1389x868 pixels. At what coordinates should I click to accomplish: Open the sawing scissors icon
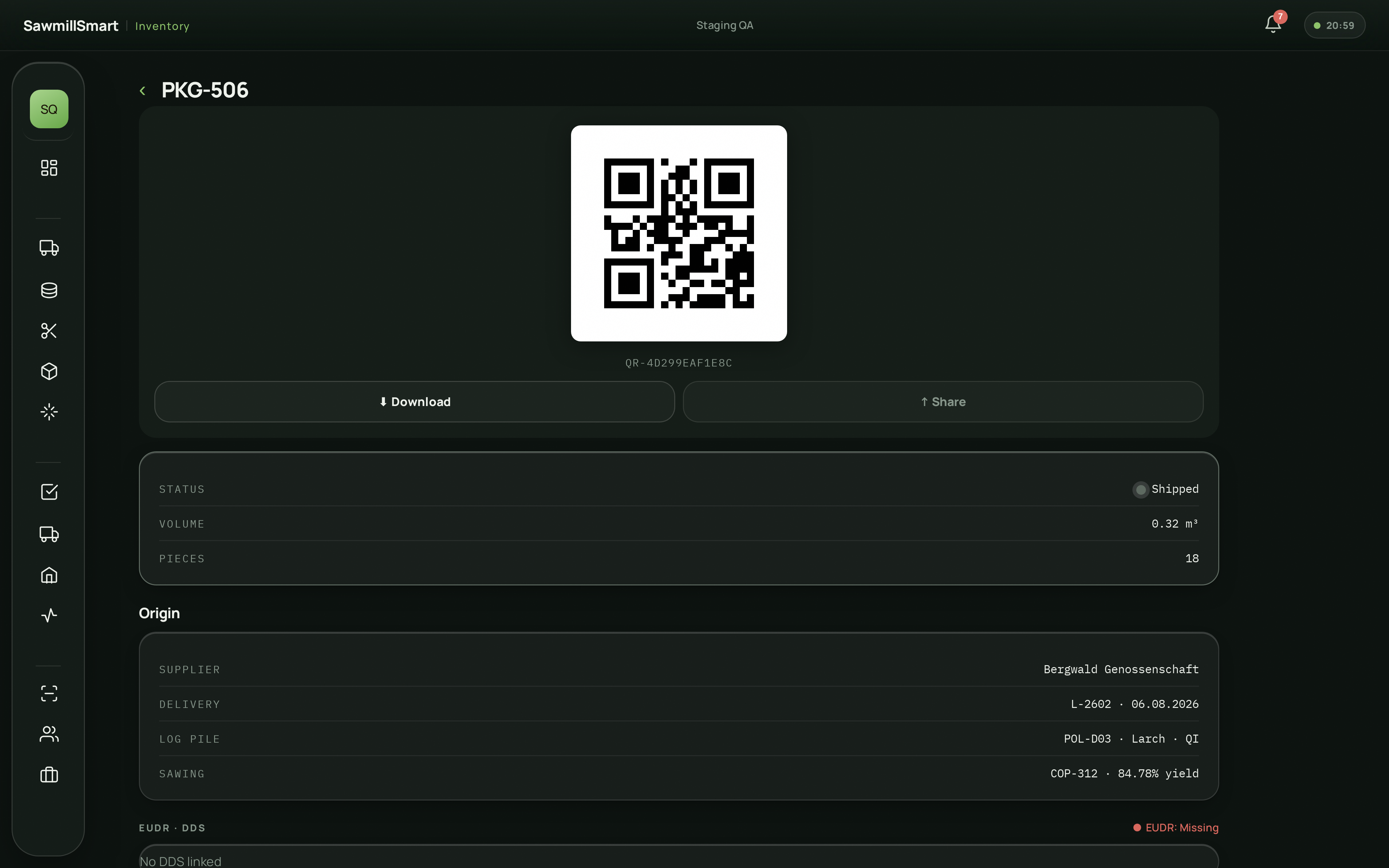[x=49, y=331]
